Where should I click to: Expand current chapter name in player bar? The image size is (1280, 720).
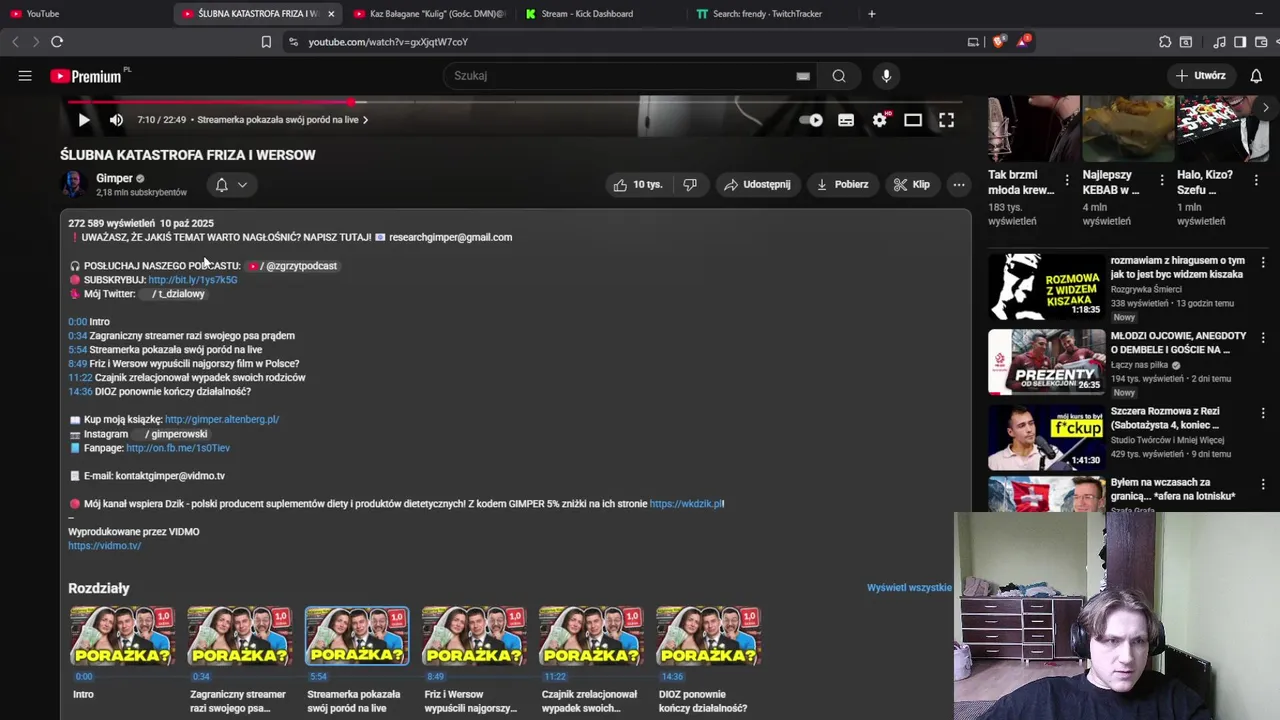point(283,120)
